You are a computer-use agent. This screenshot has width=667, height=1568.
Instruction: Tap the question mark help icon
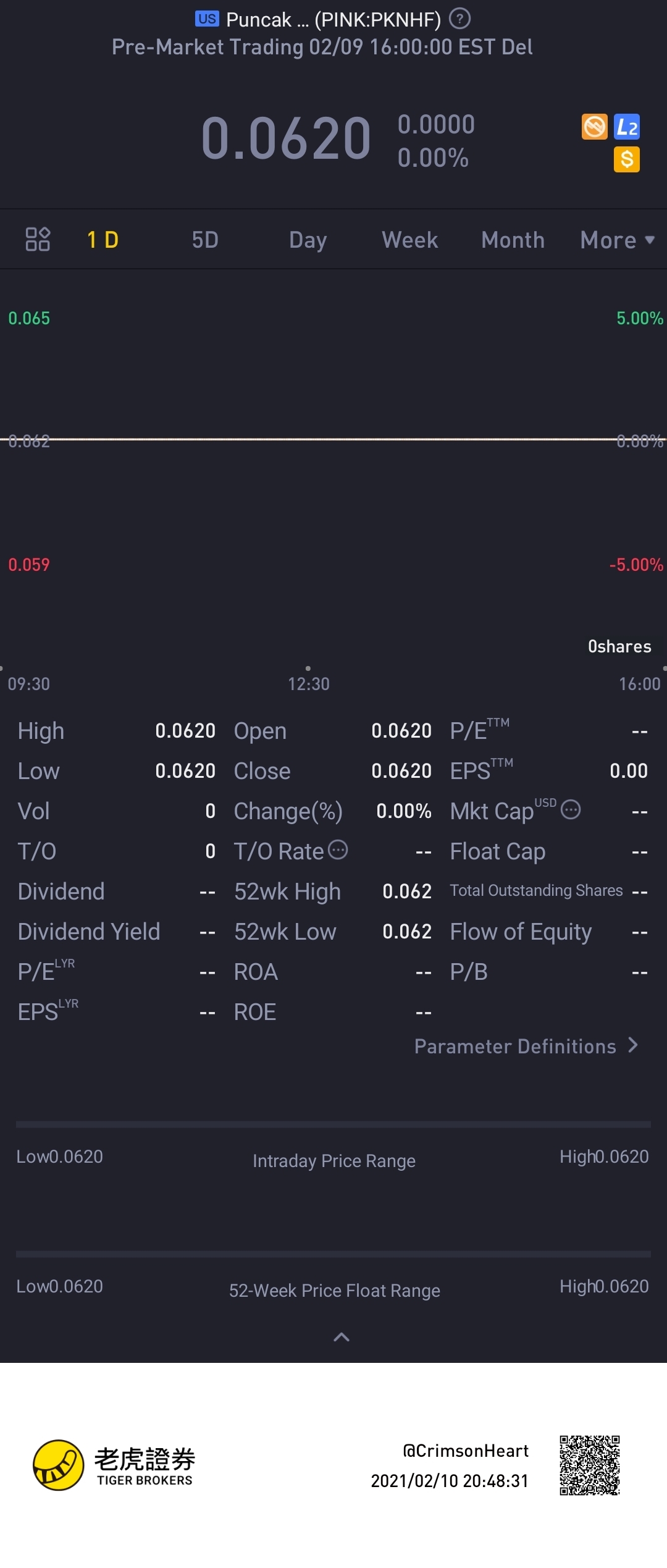point(459,19)
